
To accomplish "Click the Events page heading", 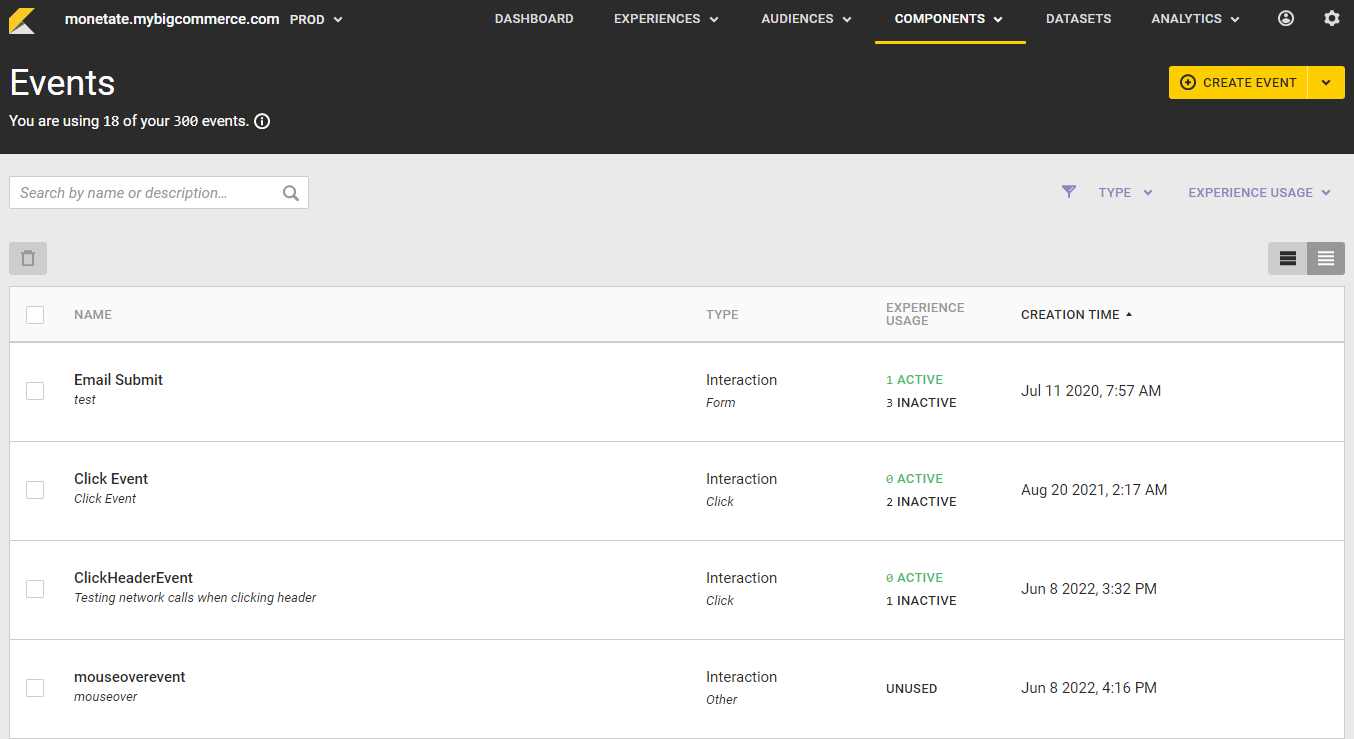I will 63,83.
